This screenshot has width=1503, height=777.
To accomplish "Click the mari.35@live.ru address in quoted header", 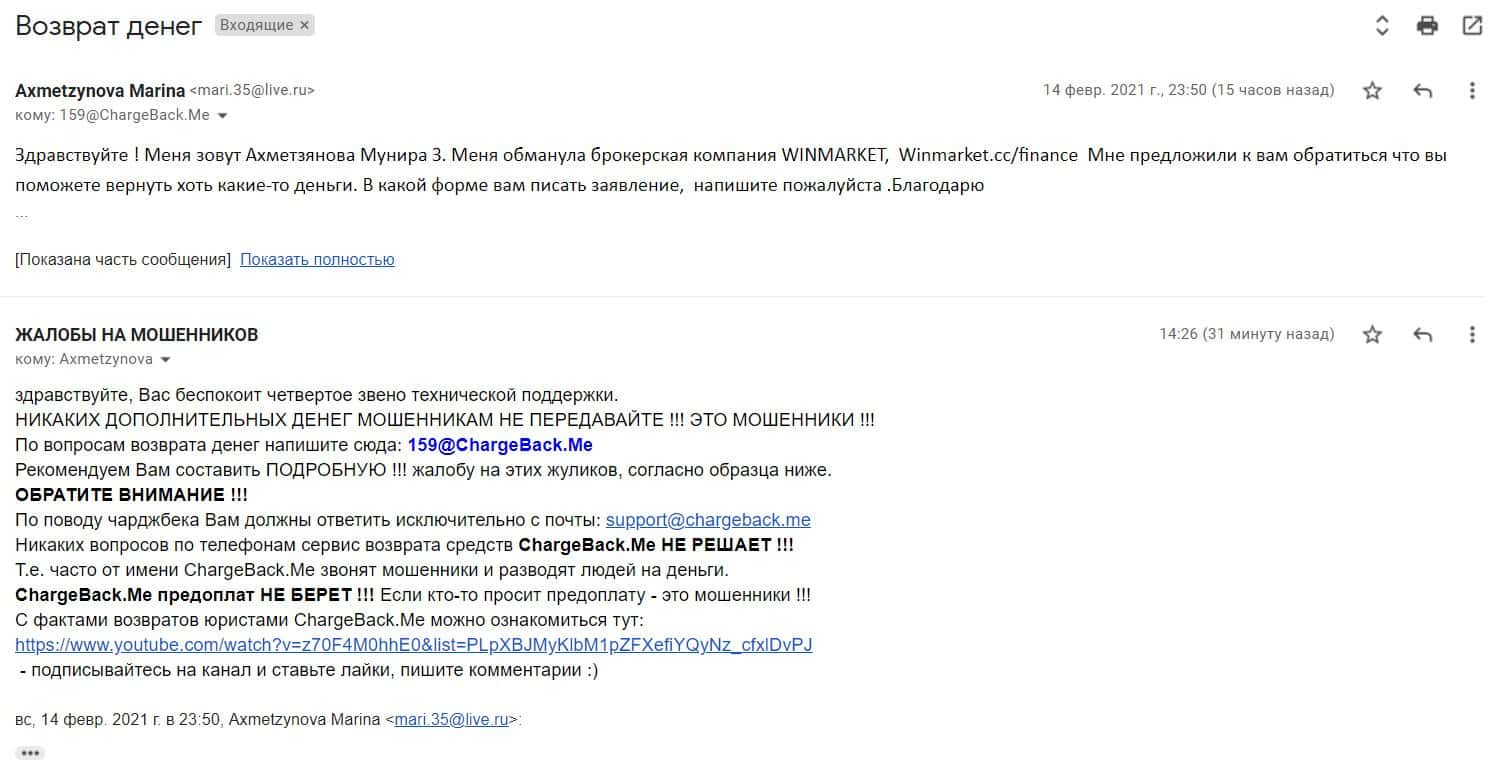I will coord(452,719).
